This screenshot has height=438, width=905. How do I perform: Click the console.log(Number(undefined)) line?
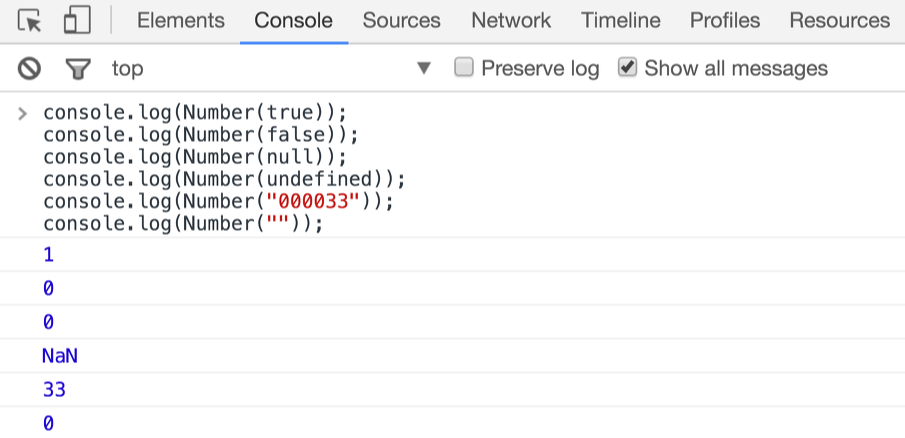(x=225, y=179)
